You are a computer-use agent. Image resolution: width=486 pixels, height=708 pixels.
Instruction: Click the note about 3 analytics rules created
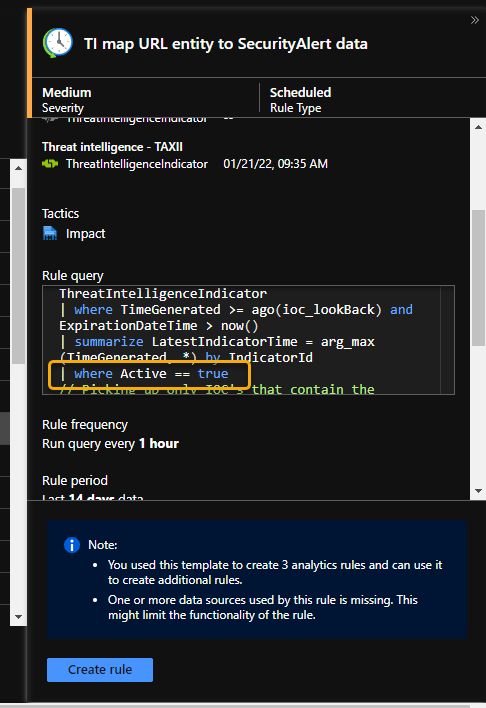coord(275,573)
